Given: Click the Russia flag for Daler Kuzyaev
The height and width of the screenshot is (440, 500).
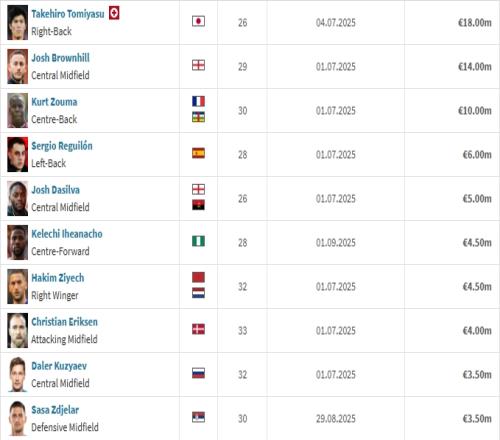Looking at the screenshot, I should coord(198,373).
